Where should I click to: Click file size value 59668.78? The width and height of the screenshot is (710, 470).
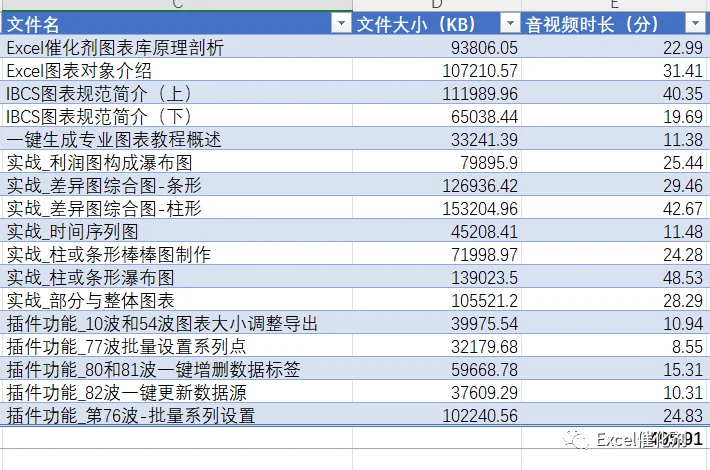point(484,369)
